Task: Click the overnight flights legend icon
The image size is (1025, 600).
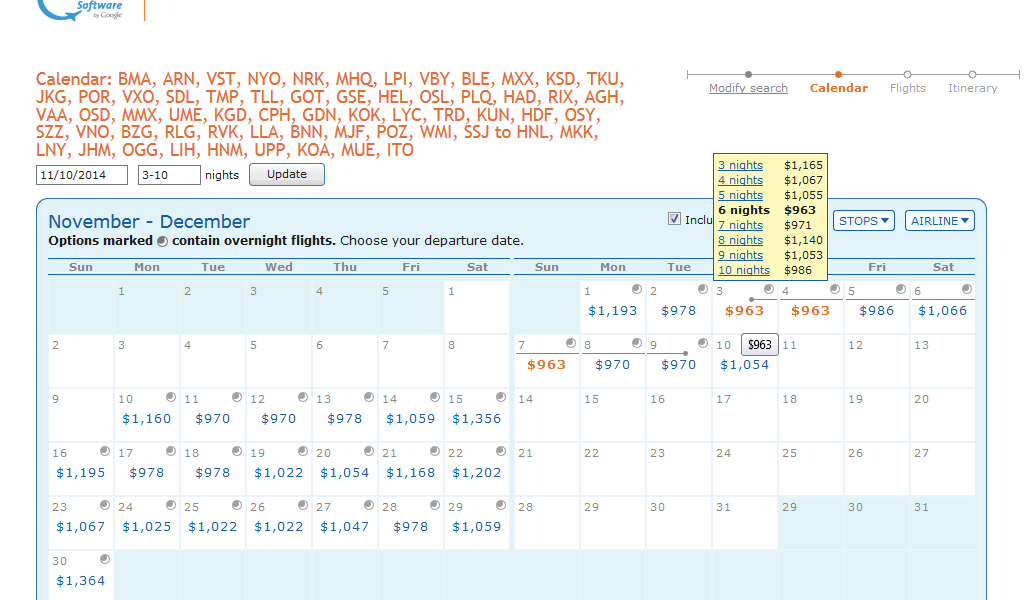Action: pyautogui.click(x=162, y=241)
